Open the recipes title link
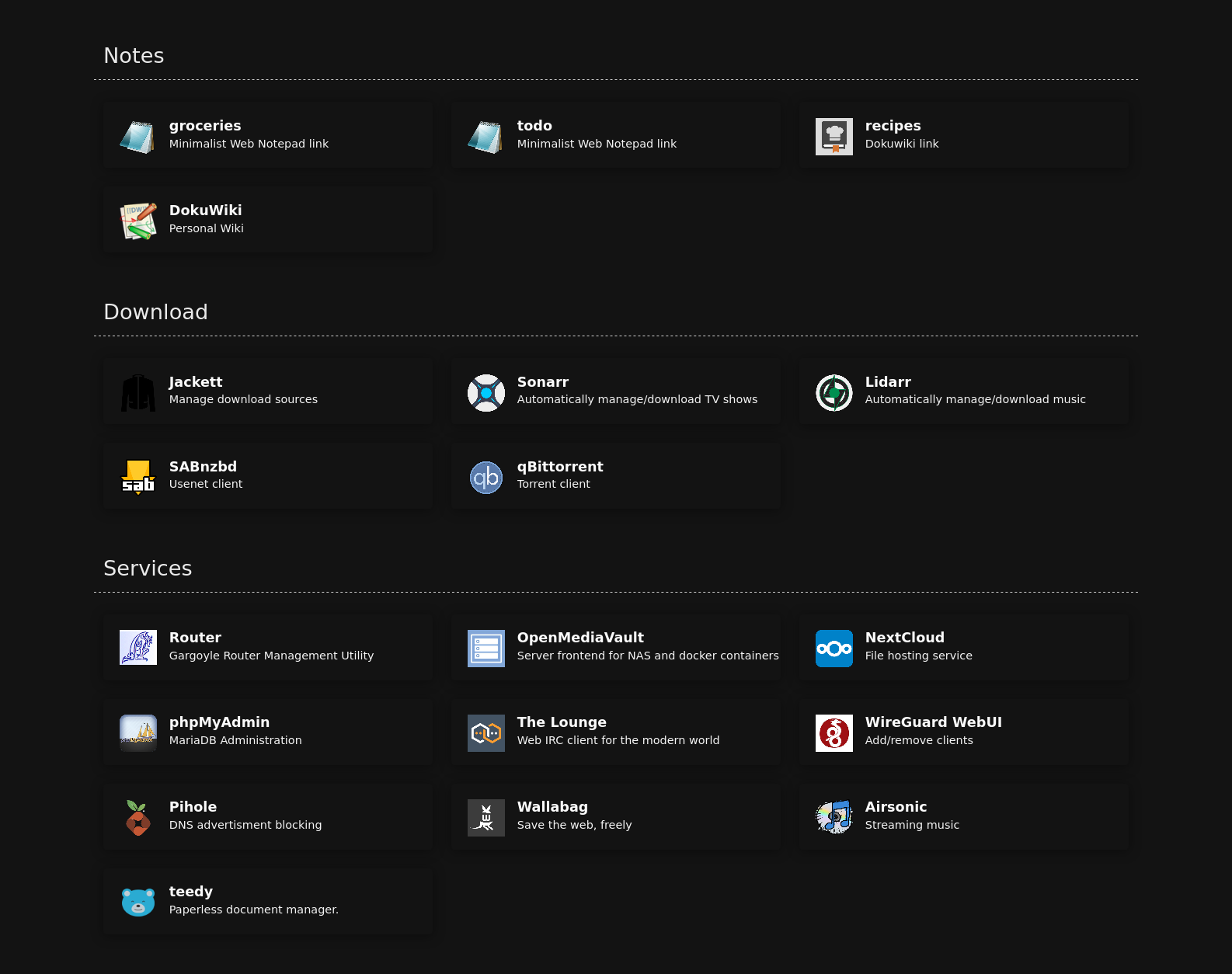Screen dimensions: 1232x974 point(893,126)
